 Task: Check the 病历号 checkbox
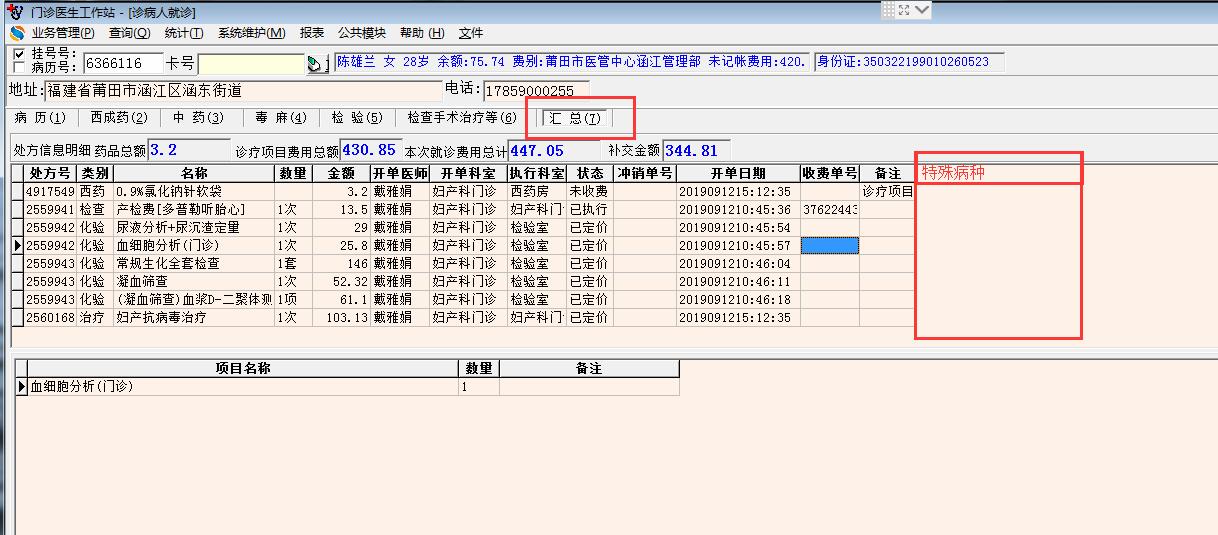[20, 67]
